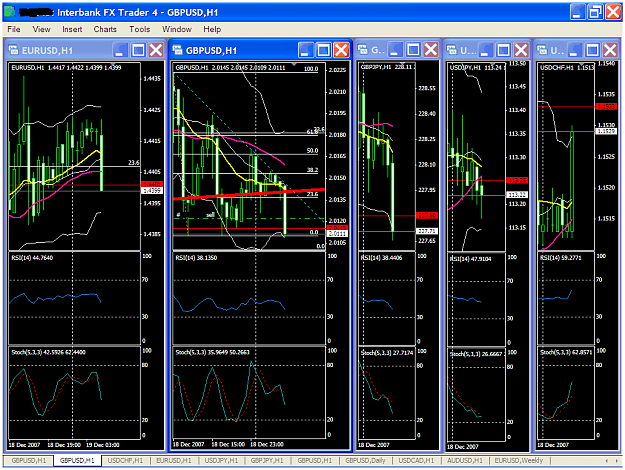The image size is (625, 470).
Task: Minimize the USDJPY chart window
Action: 485,50
